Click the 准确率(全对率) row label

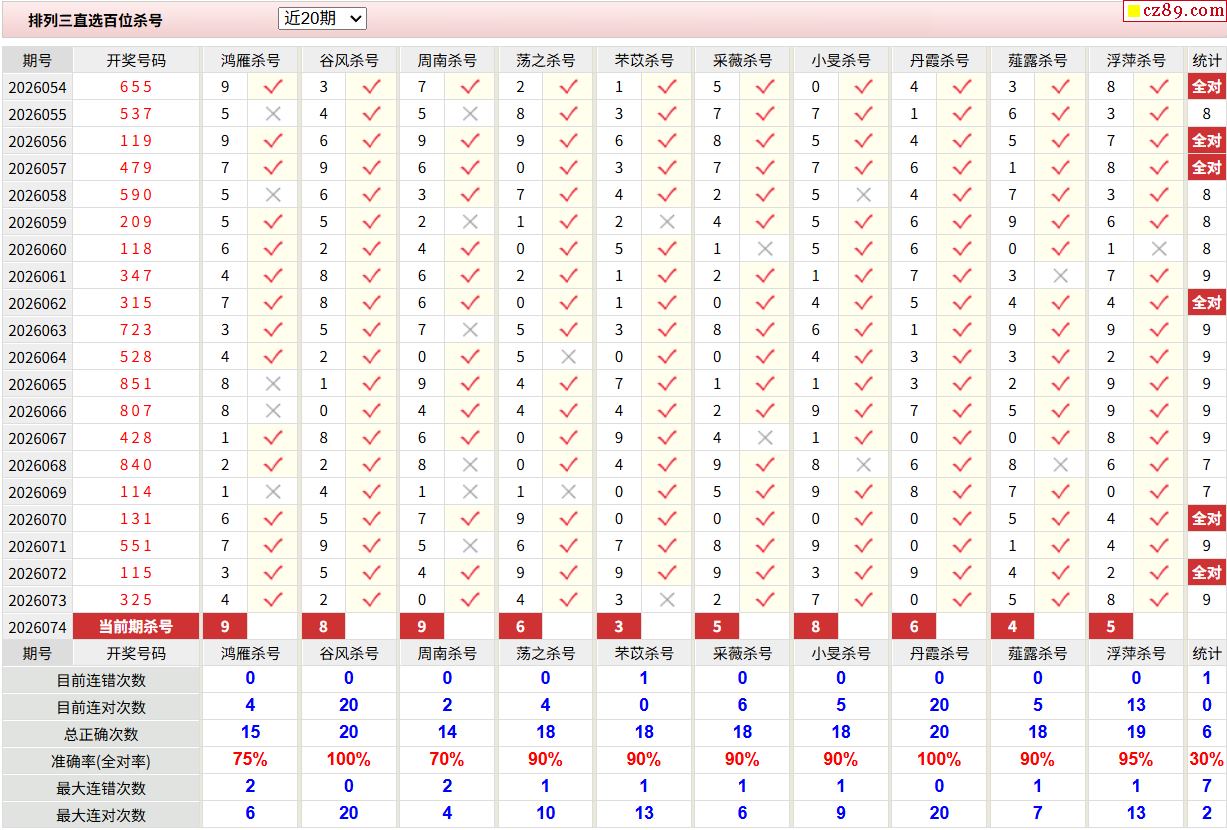(x=101, y=761)
